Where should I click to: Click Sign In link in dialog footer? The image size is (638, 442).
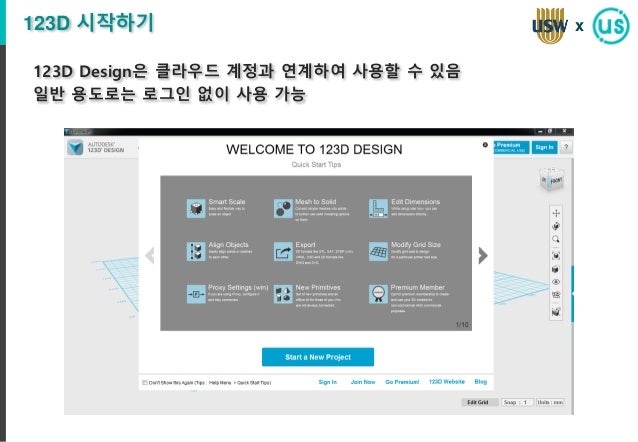328,382
